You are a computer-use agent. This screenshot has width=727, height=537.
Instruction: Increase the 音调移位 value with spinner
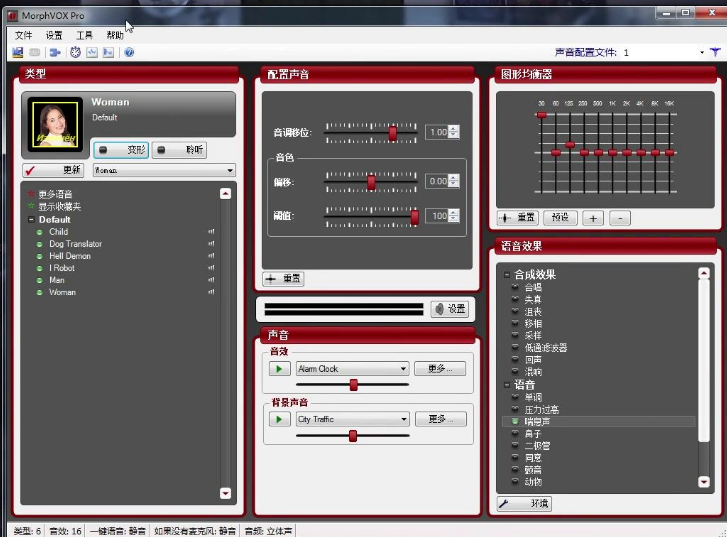click(x=454, y=129)
